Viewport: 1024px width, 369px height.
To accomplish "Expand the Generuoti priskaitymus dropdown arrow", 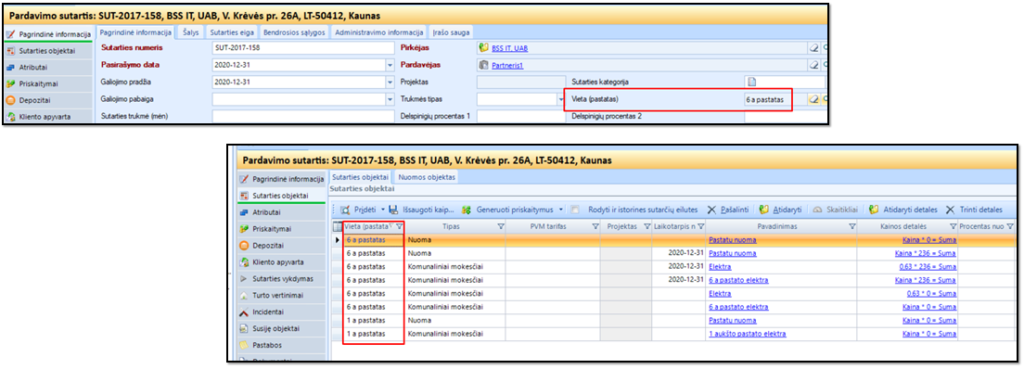I will pyautogui.click(x=561, y=210).
